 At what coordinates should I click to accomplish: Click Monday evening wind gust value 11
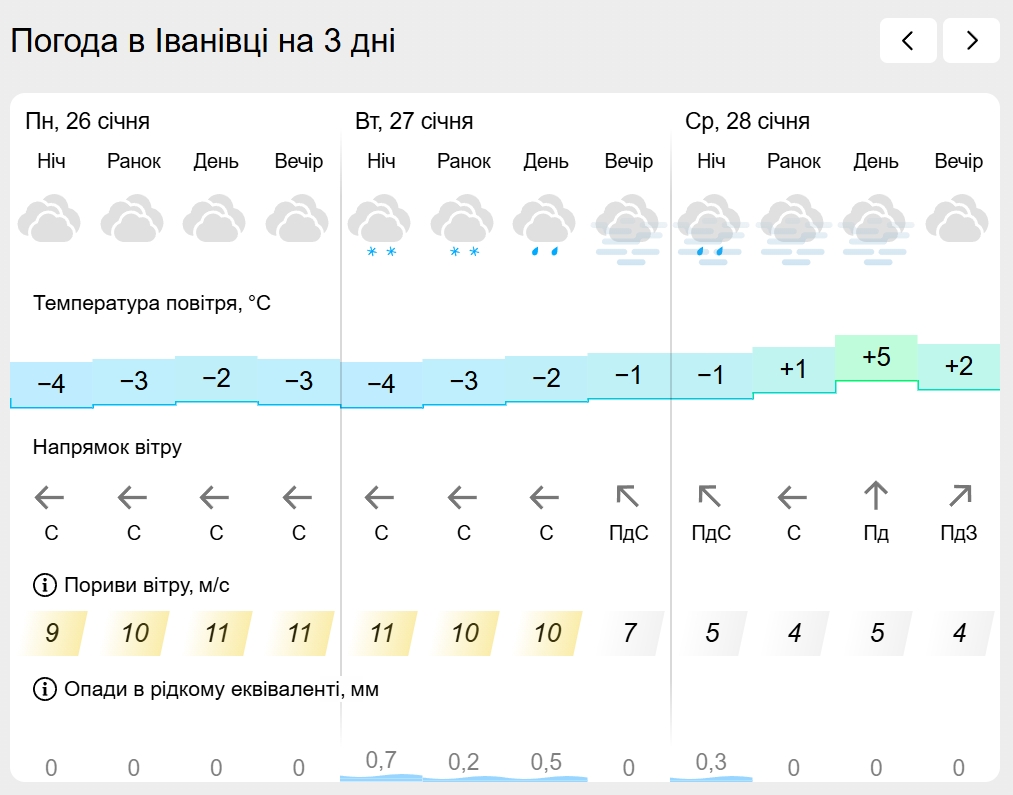click(299, 633)
